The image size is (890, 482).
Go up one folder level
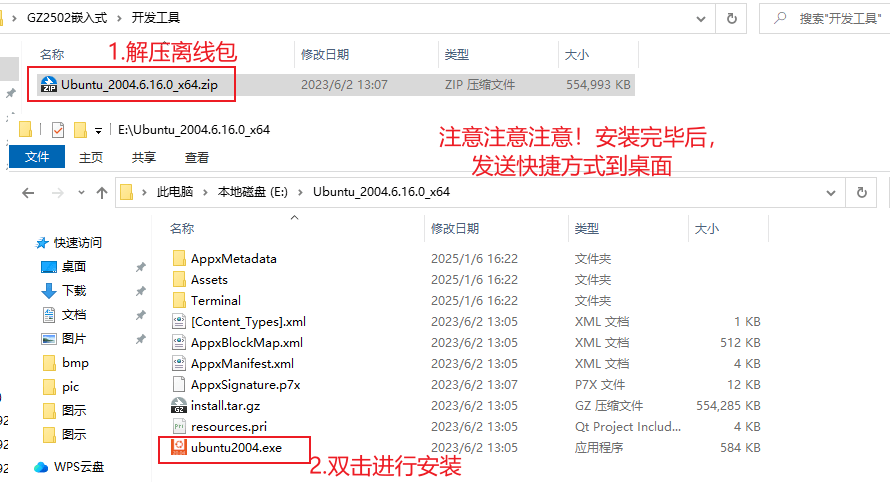click(x=102, y=193)
